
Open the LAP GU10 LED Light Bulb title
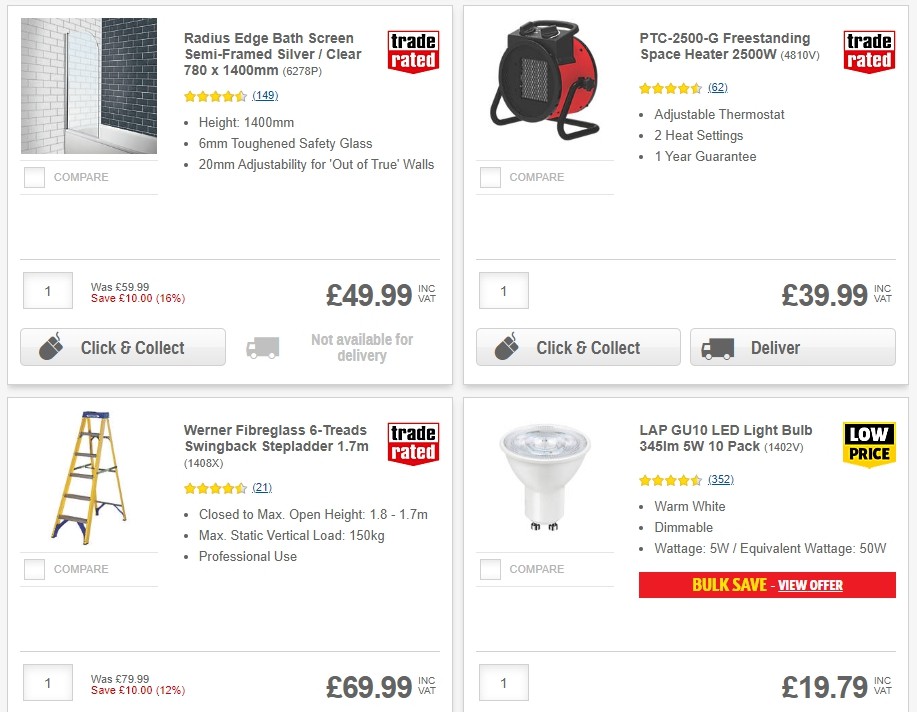(725, 438)
